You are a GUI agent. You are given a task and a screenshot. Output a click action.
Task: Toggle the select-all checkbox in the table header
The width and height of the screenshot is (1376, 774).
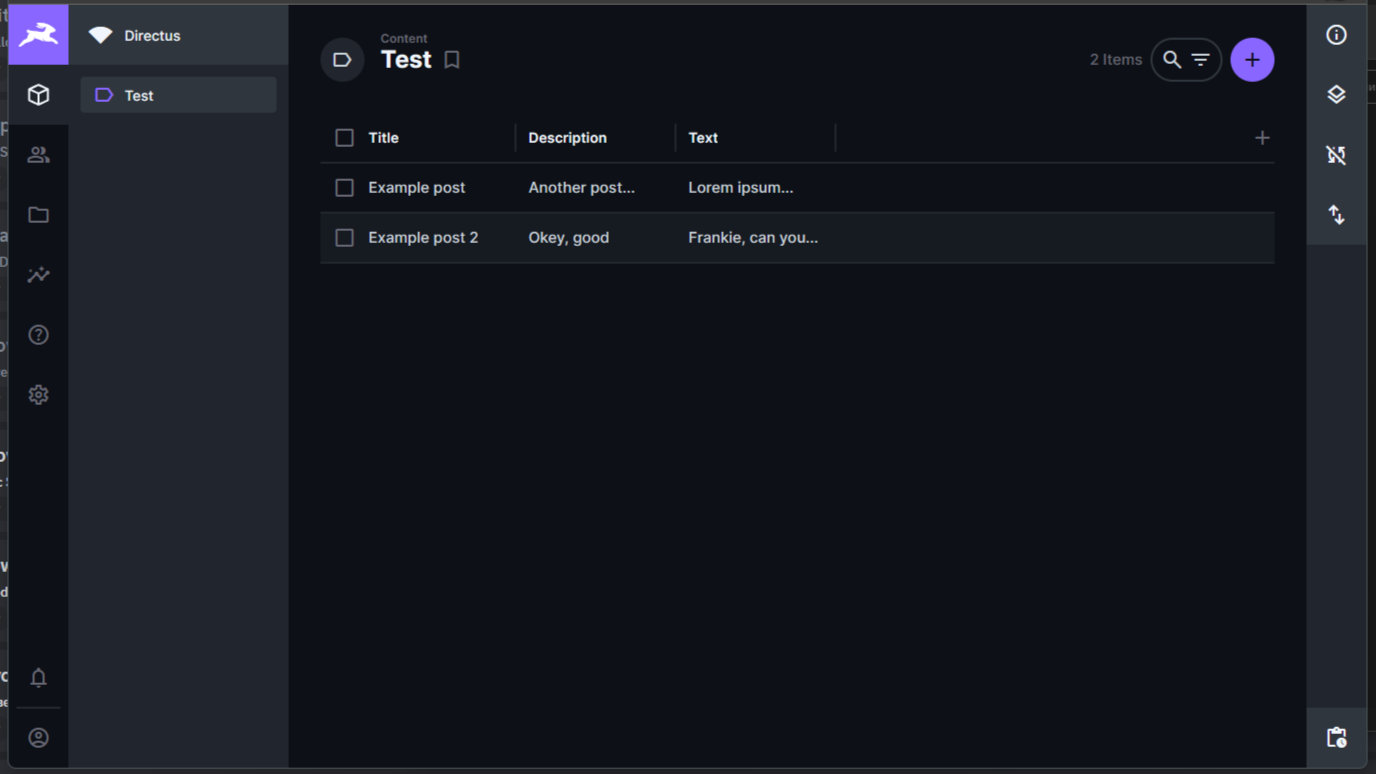(344, 137)
